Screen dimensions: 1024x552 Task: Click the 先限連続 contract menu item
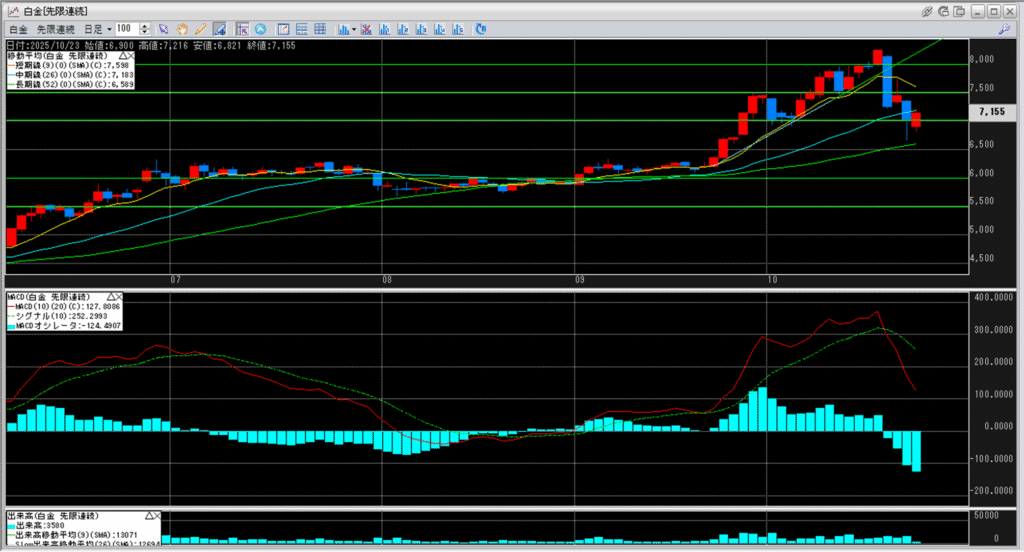tap(58, 29)
